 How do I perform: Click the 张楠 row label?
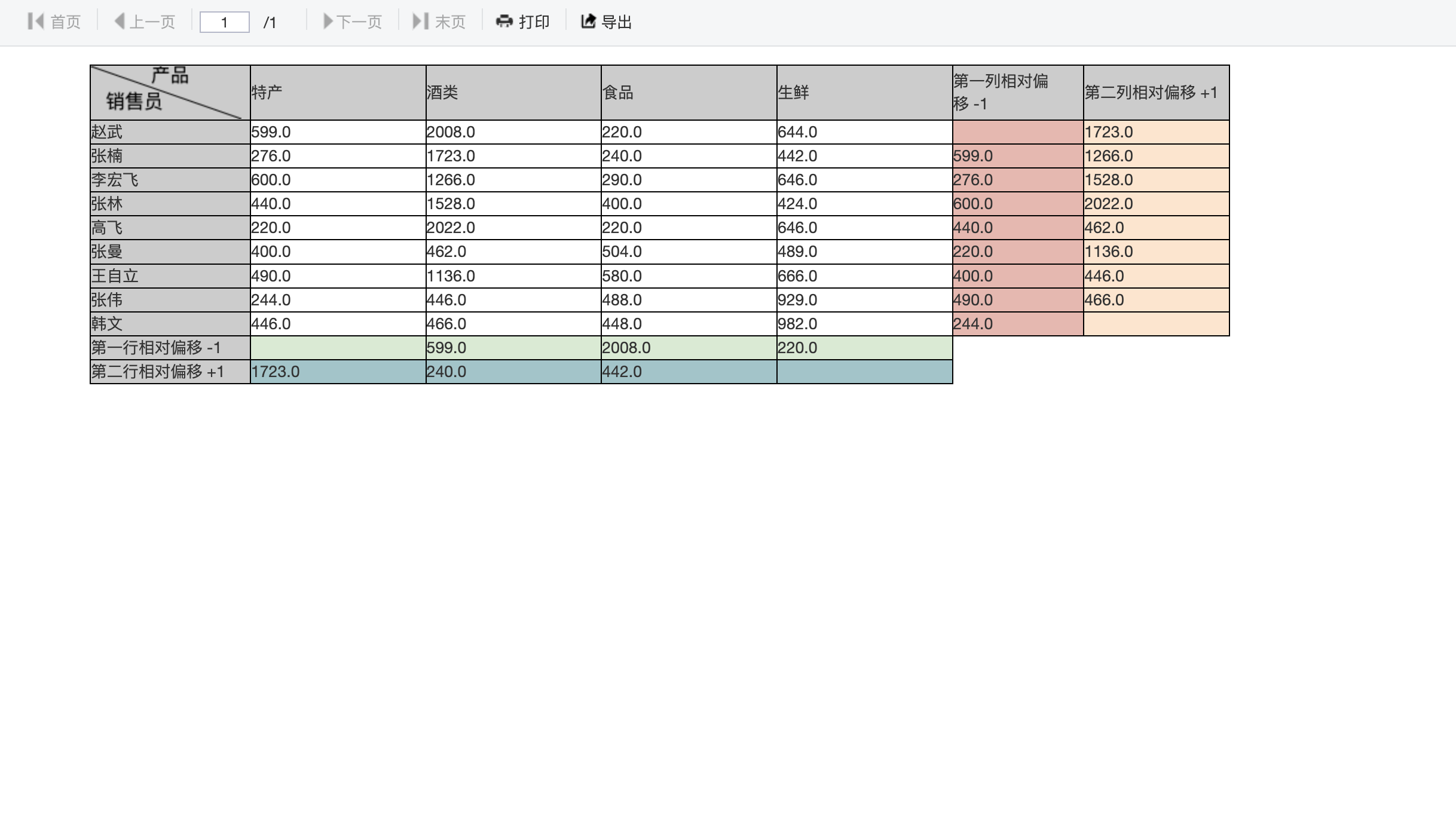tap(170, 156)
